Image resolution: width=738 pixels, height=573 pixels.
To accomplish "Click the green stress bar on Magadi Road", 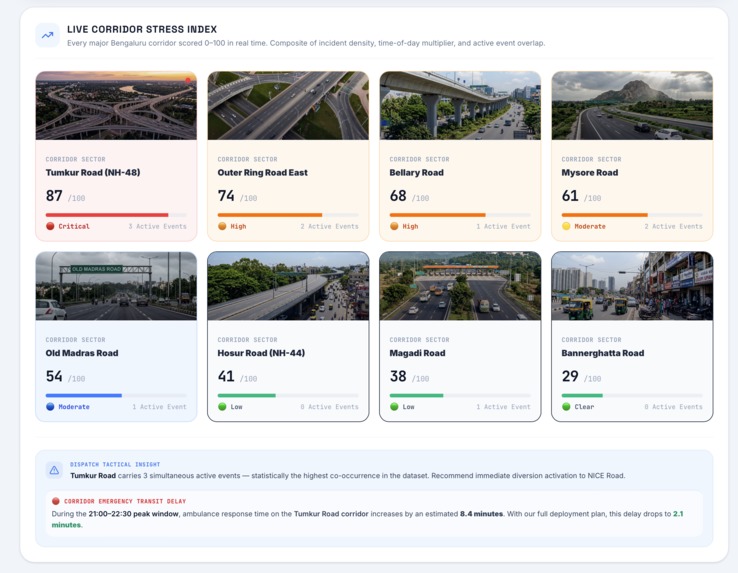I will [x=417, y=395].
